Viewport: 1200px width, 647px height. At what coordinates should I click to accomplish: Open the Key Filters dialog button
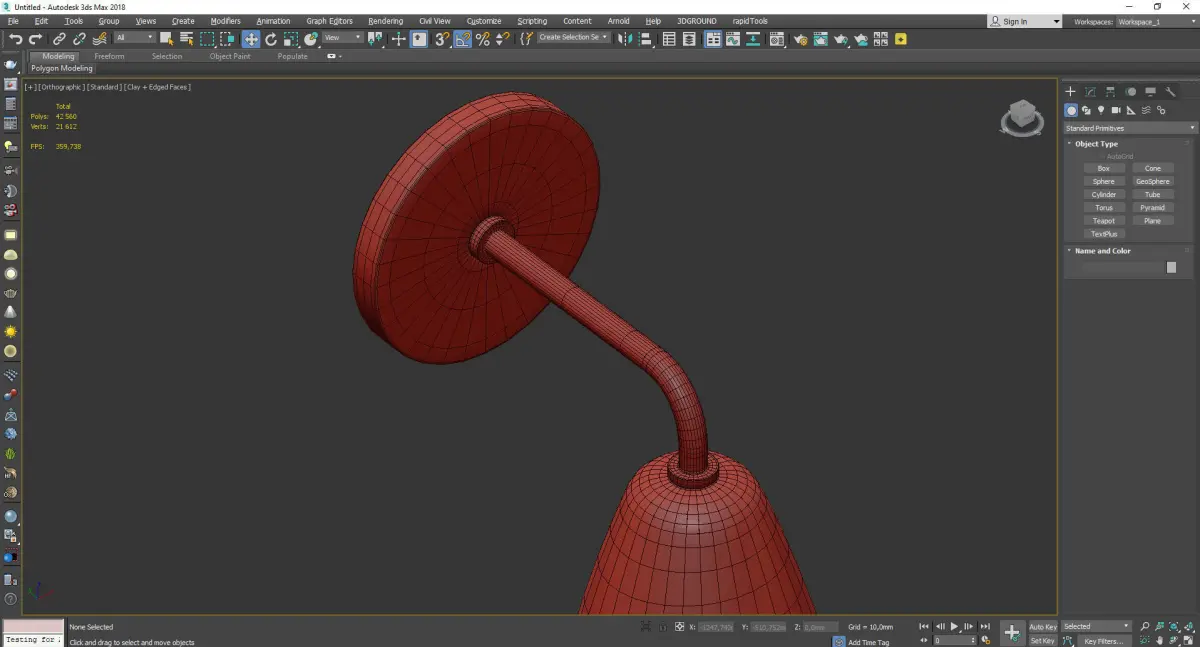point(1103,641)
